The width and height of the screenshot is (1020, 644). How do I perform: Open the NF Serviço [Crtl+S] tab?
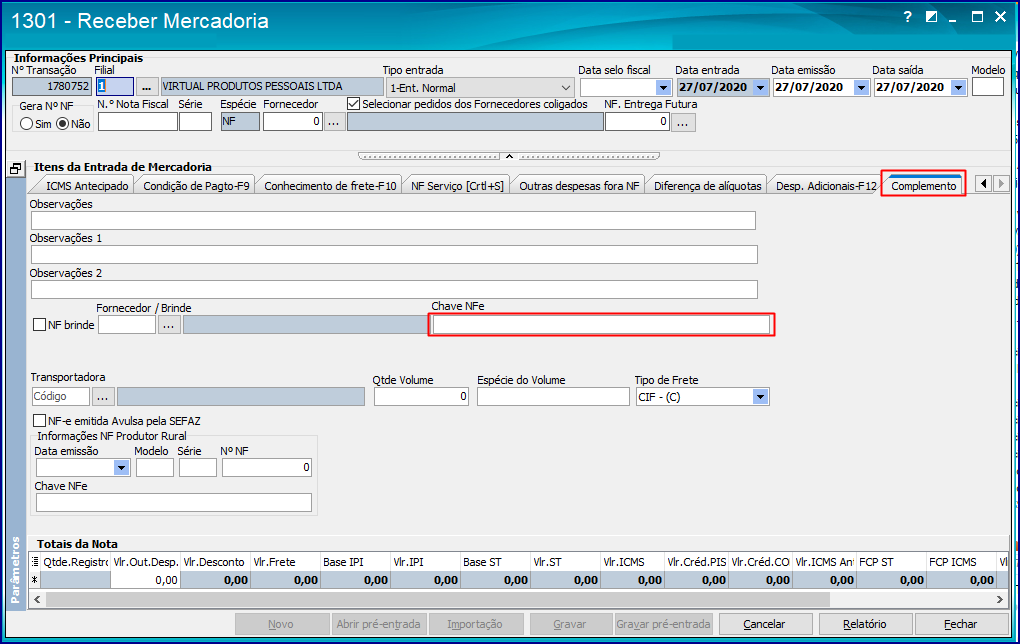coord(457,186)
